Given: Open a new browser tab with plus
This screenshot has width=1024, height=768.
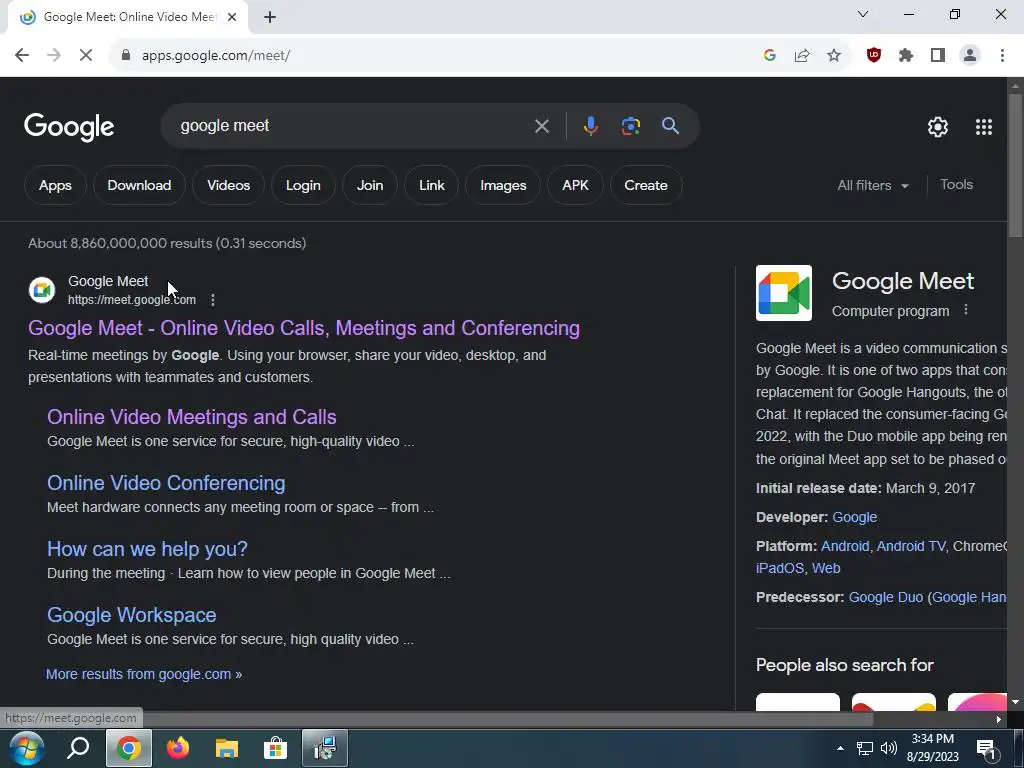Looking at the screenshot, I should [x=270, y=18].
